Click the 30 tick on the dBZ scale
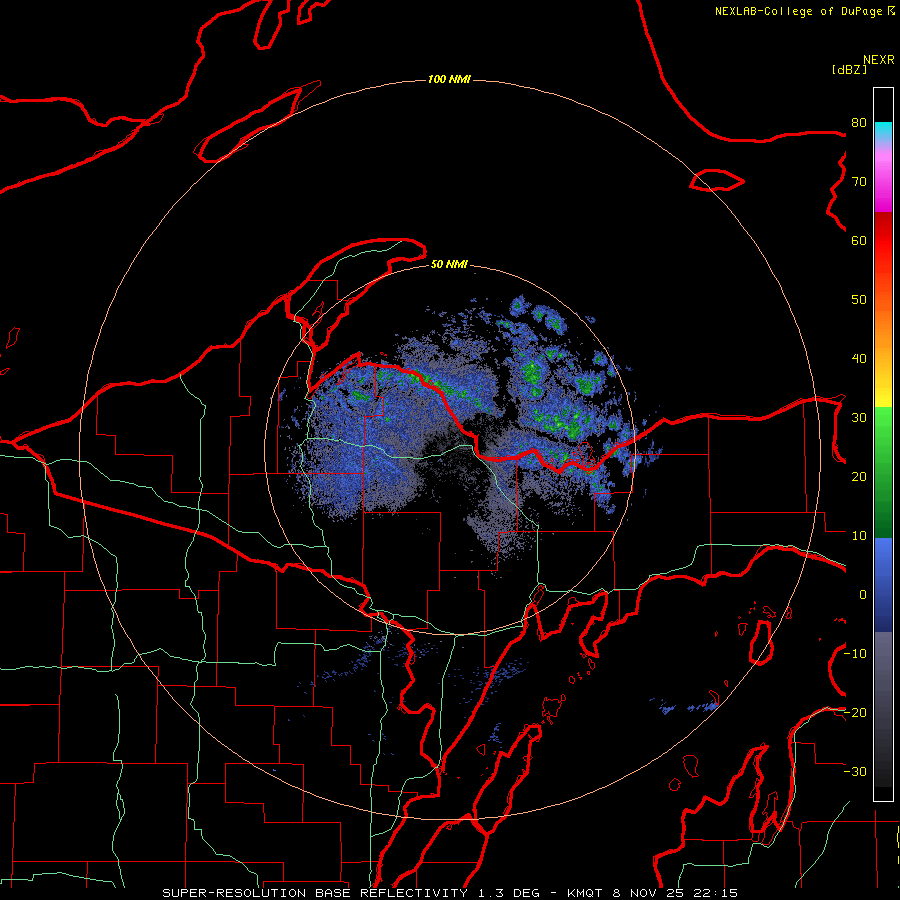900x900 pixels. click(859, 418)
